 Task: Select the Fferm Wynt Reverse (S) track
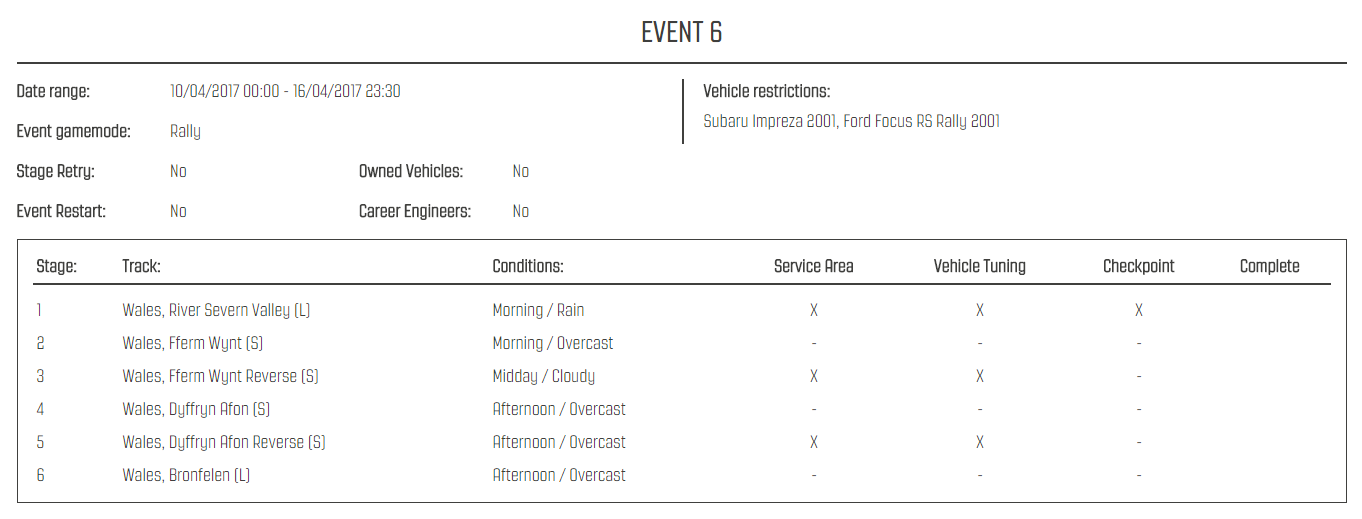[220, 376]
